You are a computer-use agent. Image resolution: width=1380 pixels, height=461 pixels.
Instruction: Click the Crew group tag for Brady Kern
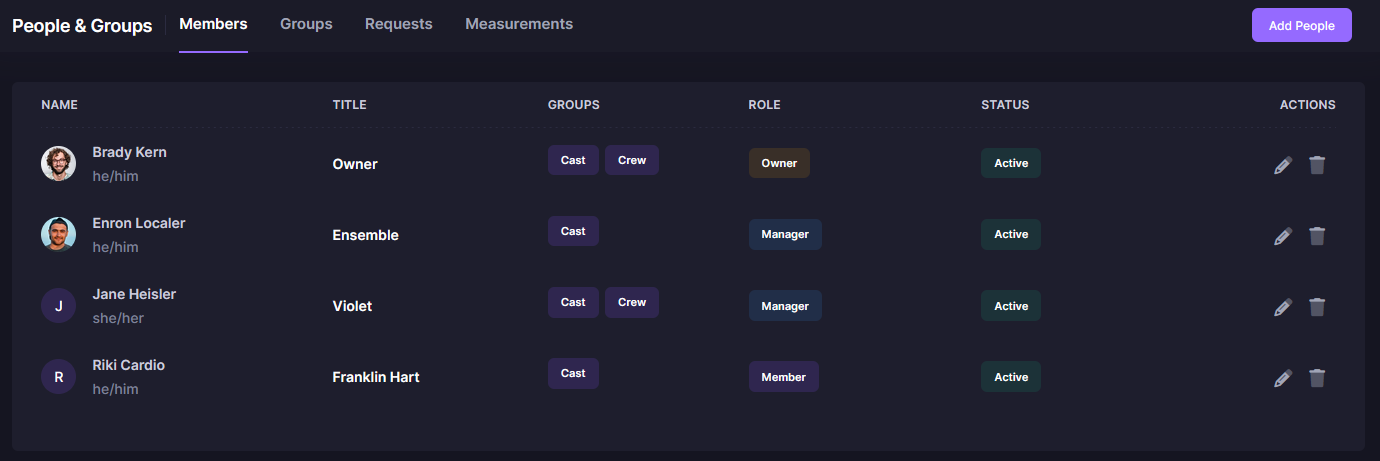[631, 160]
